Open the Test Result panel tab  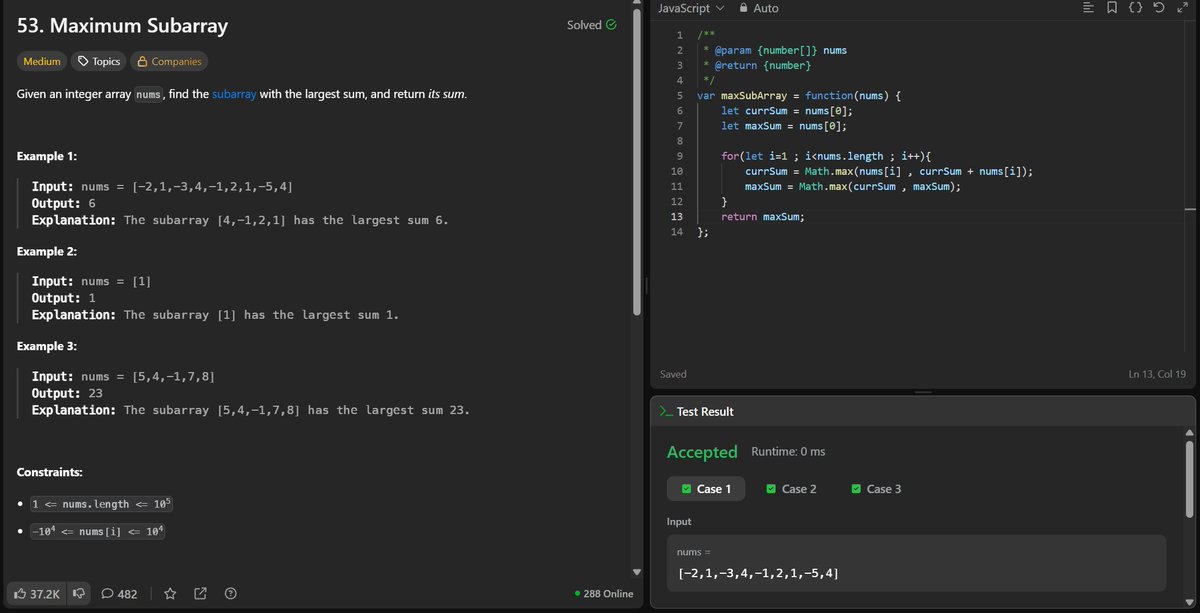[696, 412]
